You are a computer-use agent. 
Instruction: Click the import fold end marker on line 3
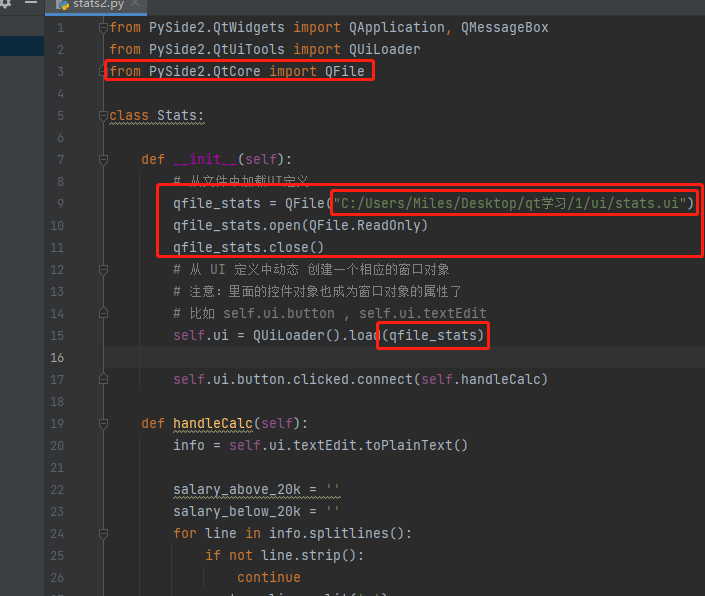click(x=102, y=71)
